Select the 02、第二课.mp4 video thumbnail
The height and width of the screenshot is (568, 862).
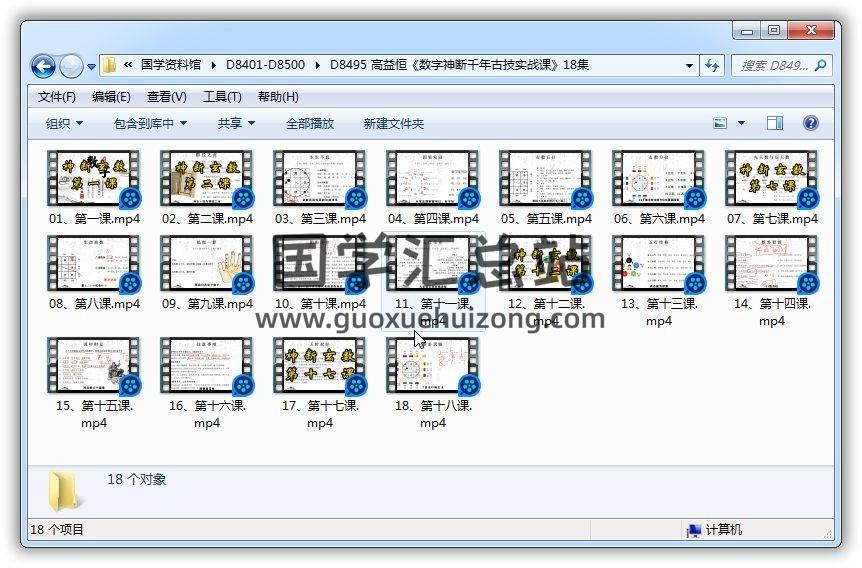point(207,178)
